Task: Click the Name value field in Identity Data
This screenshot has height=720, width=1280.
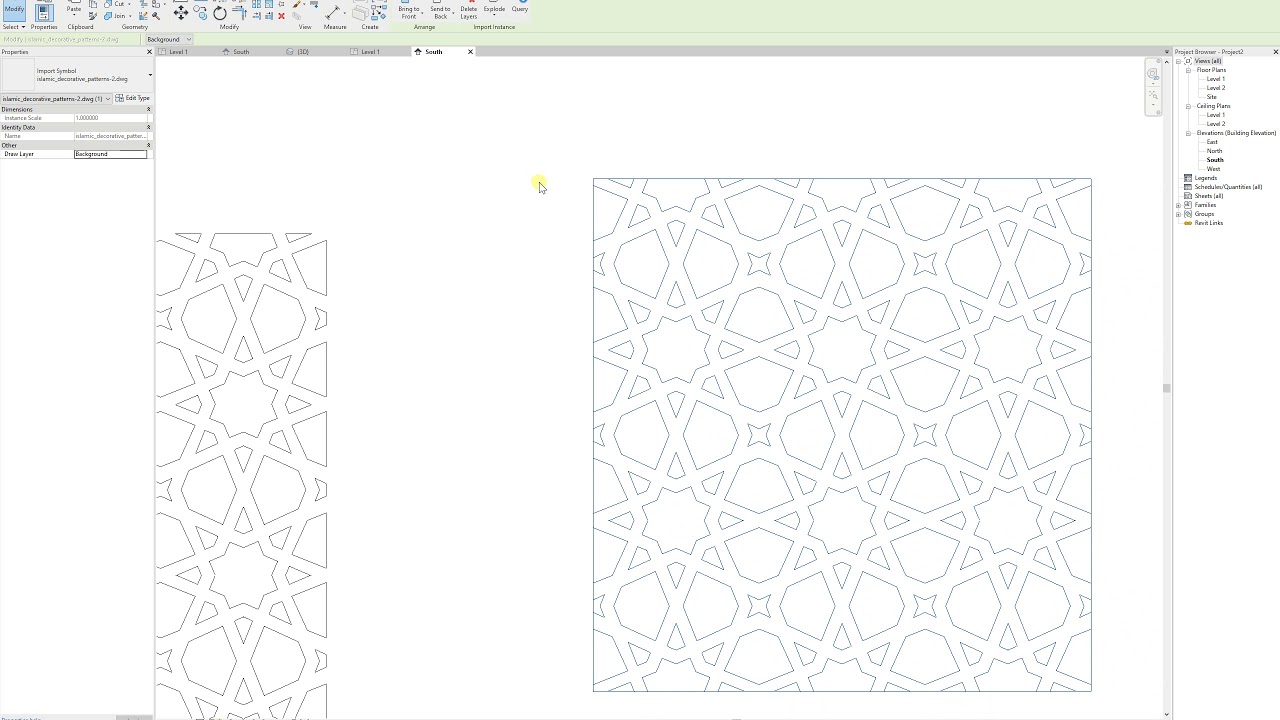Action: 110,136
